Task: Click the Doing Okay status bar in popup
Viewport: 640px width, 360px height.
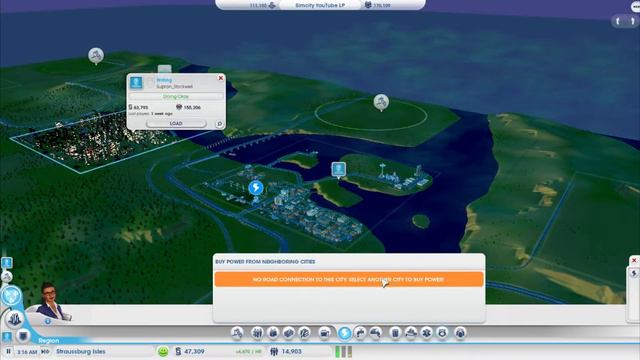Action: click(176, 97)
